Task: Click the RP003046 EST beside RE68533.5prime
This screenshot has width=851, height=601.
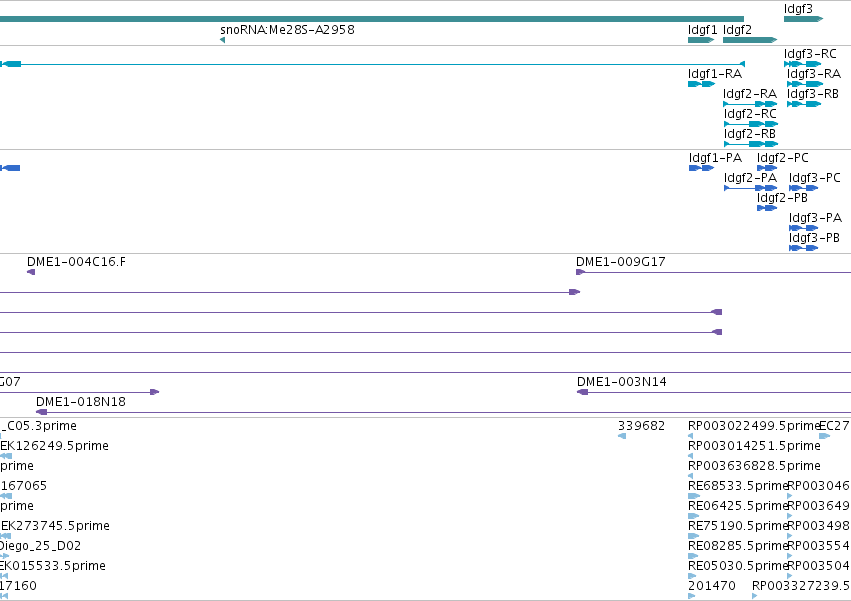Action: pos(790,496)
